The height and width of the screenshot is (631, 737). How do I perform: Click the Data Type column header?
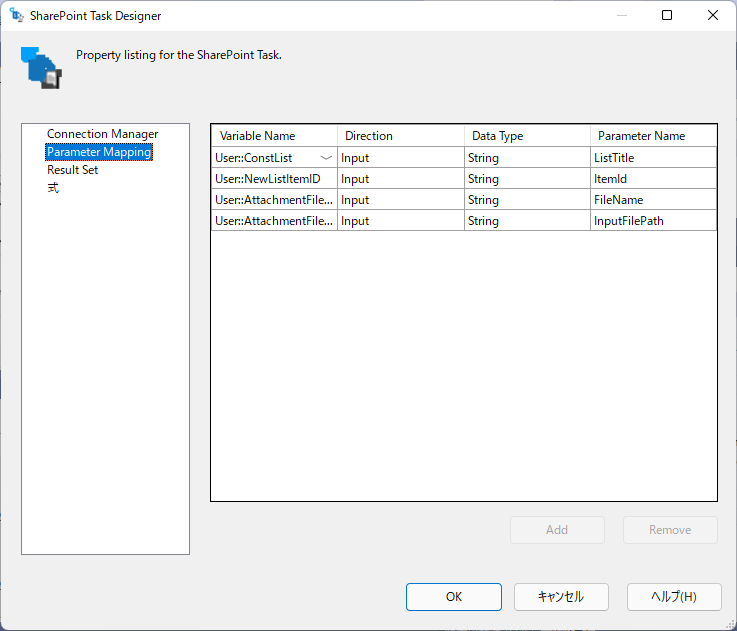pos(527,136)
